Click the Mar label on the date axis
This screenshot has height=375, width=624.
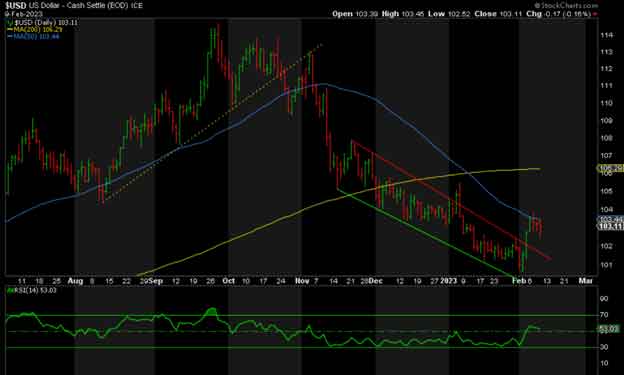[585, 281]
